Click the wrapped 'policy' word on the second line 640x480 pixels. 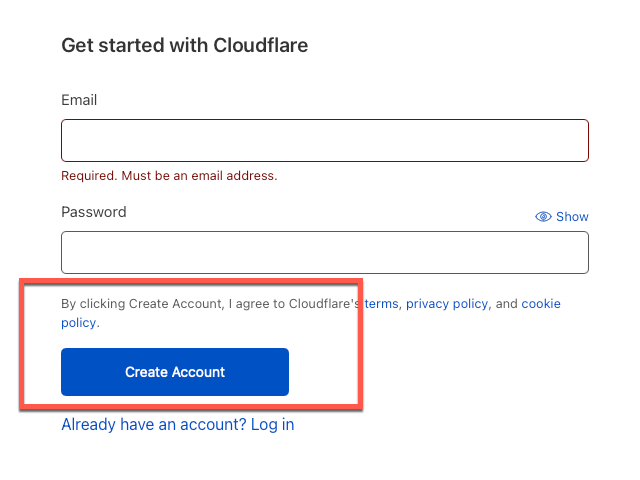pos(78,323)
